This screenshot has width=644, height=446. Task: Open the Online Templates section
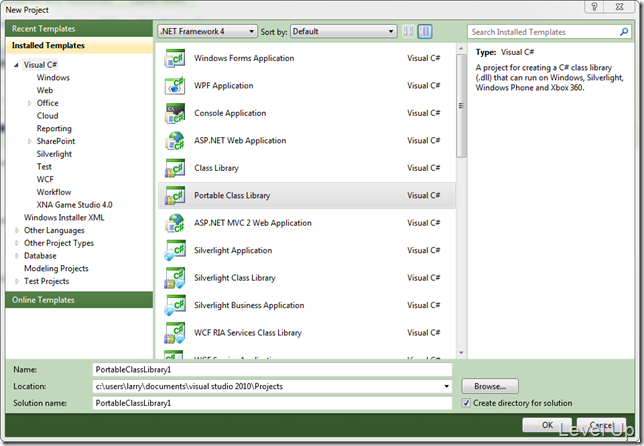79,300
